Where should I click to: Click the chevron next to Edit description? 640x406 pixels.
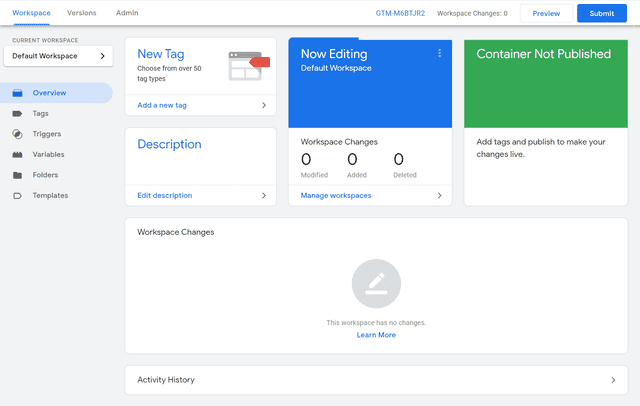point(264,195)
